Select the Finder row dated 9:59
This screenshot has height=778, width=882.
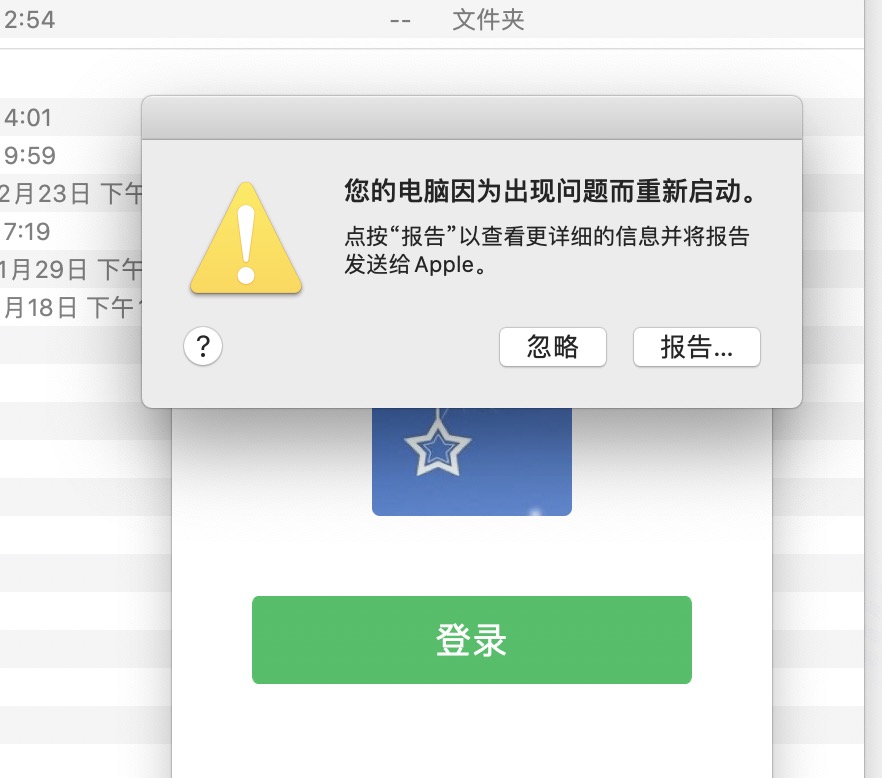[x=71, y=156]
